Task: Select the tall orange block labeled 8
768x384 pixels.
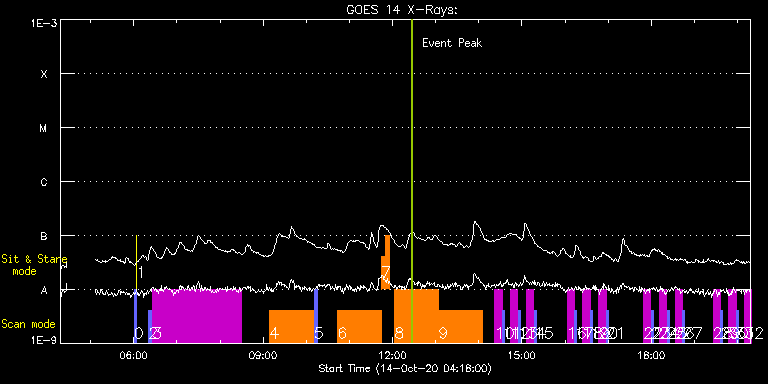Action: coord(416,316)
